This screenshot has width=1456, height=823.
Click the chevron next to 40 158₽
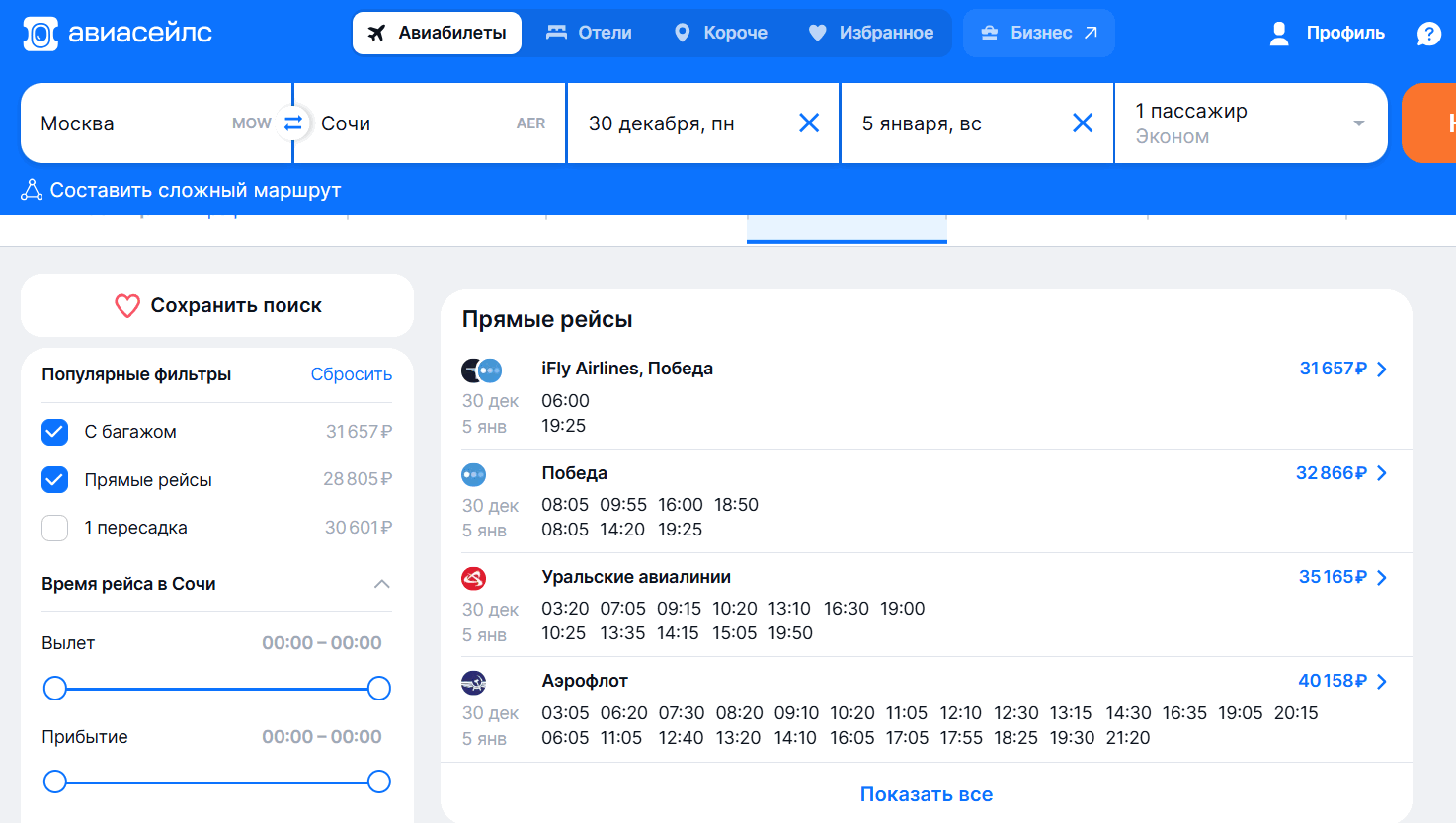click(1382, 682)
